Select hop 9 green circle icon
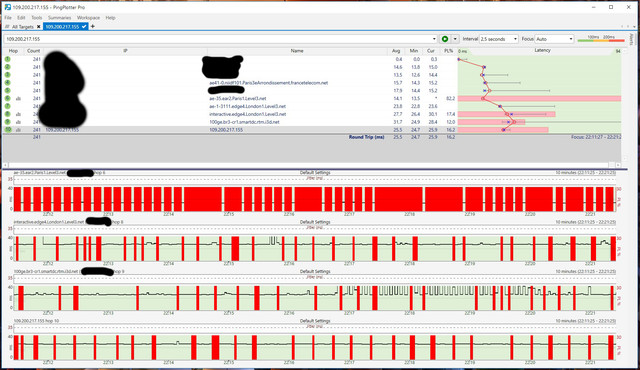Viewport: 640px width, 370px height. coord(7,122)
